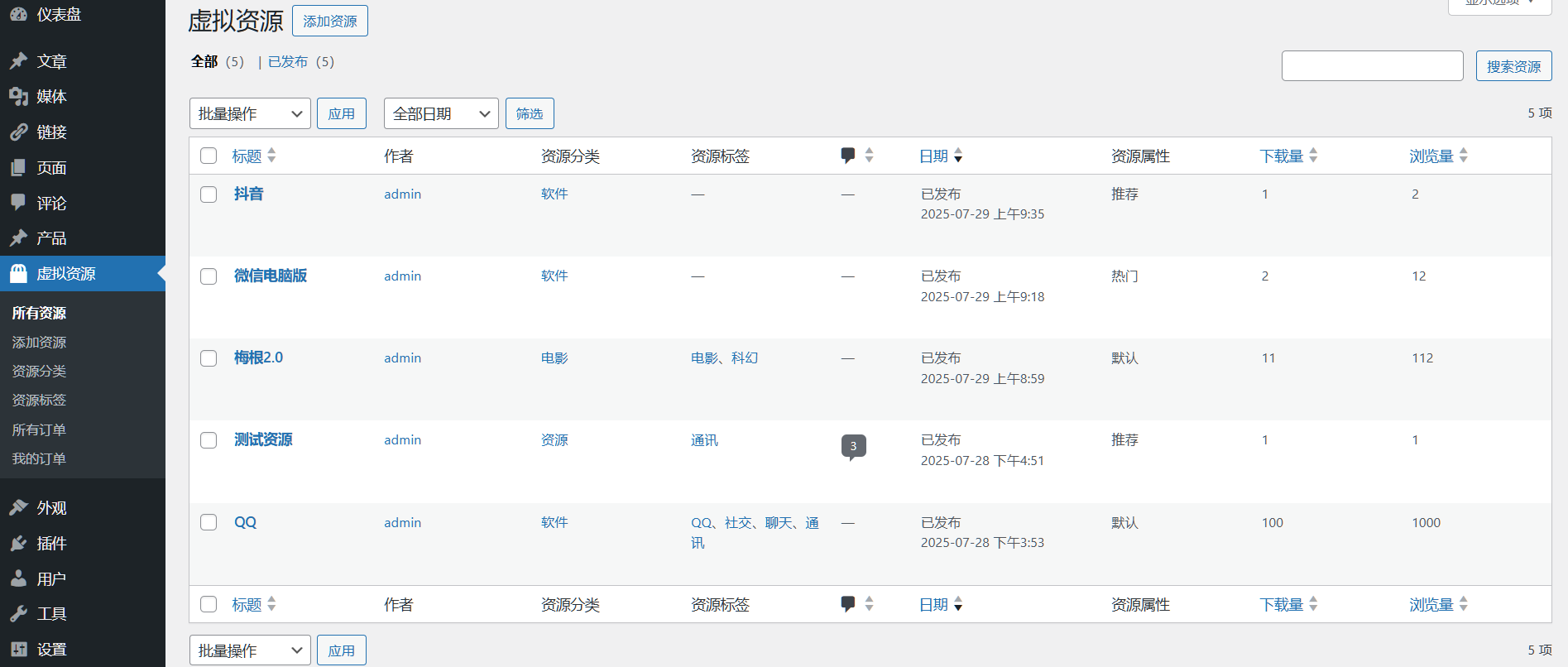
Task: Open 我的订单 submenu item
Action: [39, 458]
